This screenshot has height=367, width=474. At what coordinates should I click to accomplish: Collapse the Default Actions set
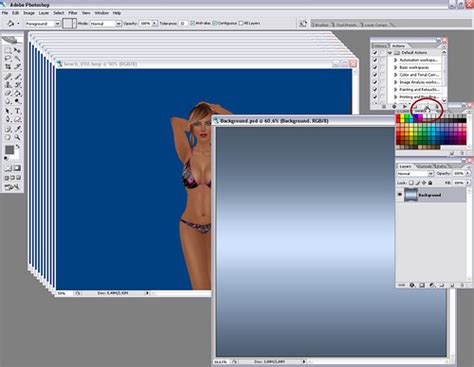click(390, 53)
